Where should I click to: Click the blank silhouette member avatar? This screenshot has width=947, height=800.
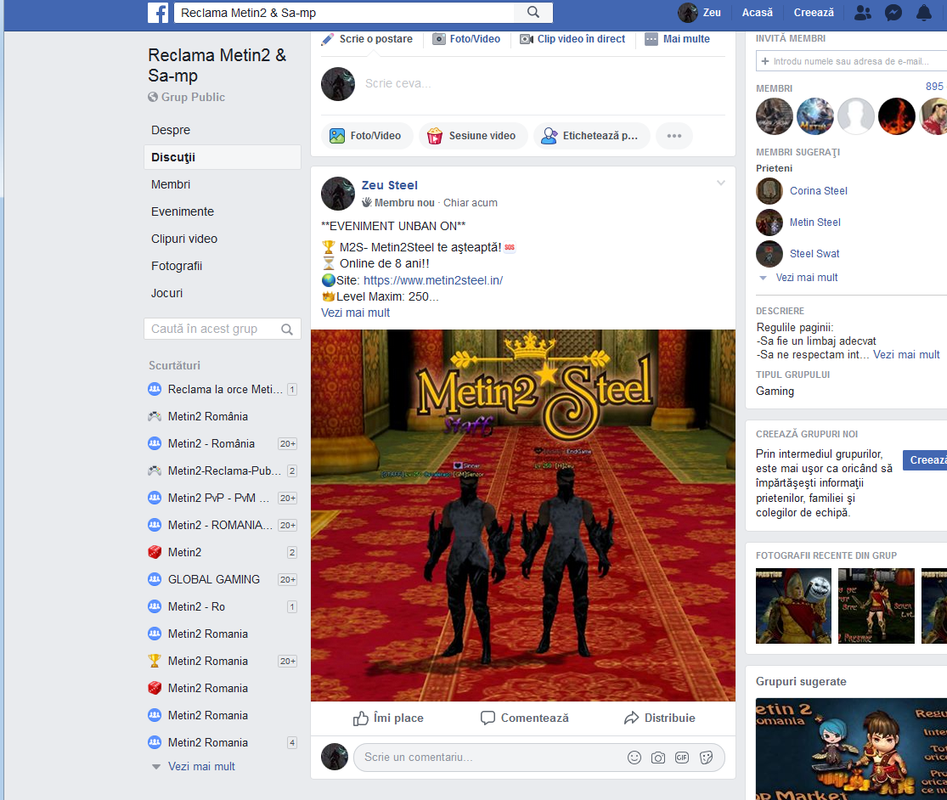[856, 116]
